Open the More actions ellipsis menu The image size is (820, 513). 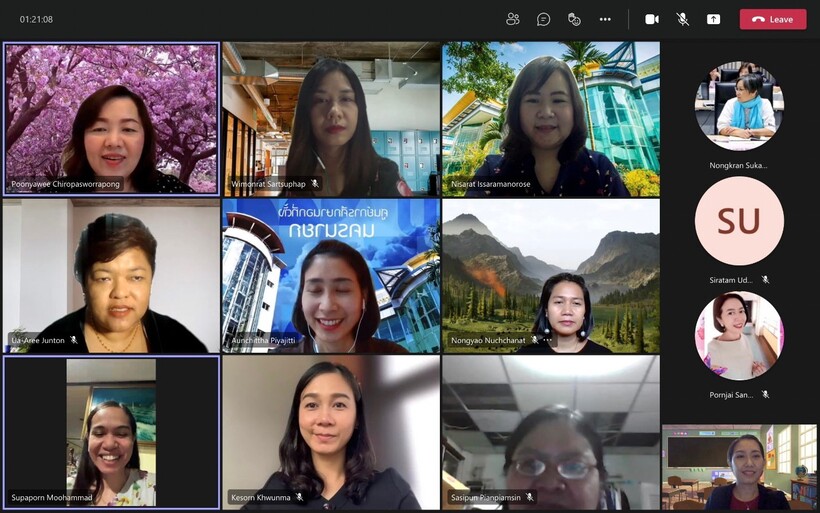(x=605, y=19)
